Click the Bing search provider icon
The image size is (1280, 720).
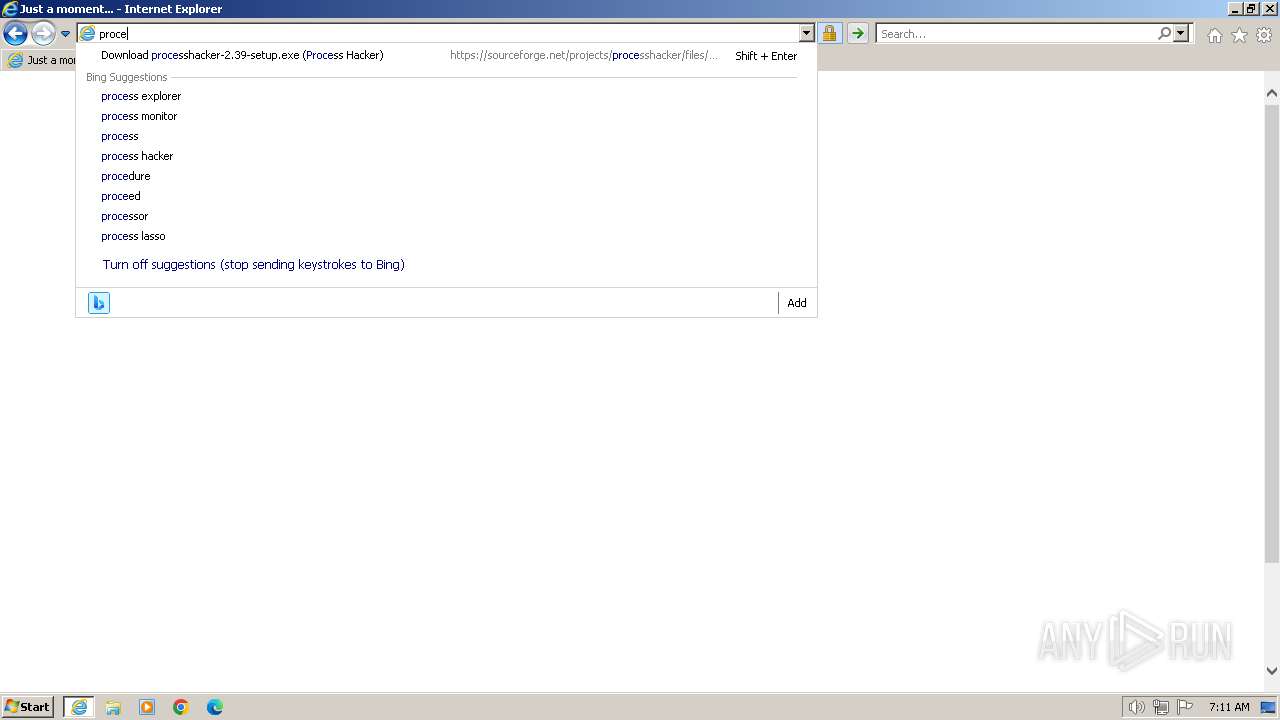[x=99, y=303]
